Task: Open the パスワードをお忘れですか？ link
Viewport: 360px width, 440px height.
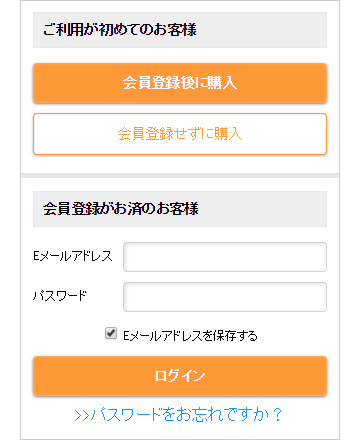Action: (178, 415)
